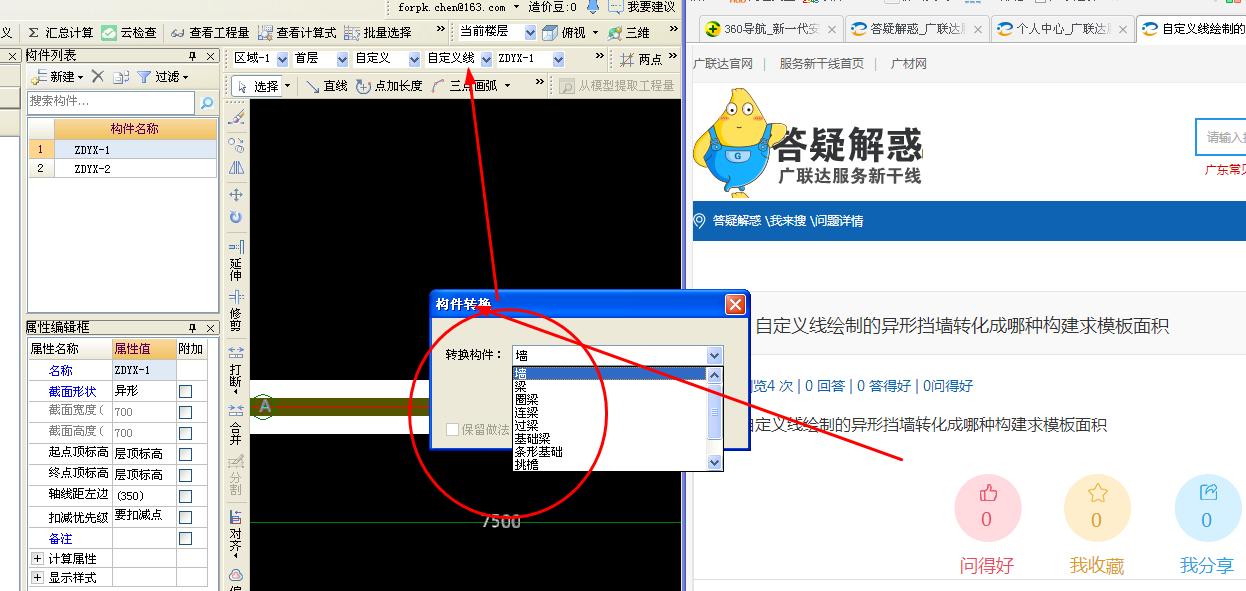Image resolution: width=1246 pixels, height=591 pixels.
Task: Click the 我收藏 star button
Action: [x=1096, y=508]
